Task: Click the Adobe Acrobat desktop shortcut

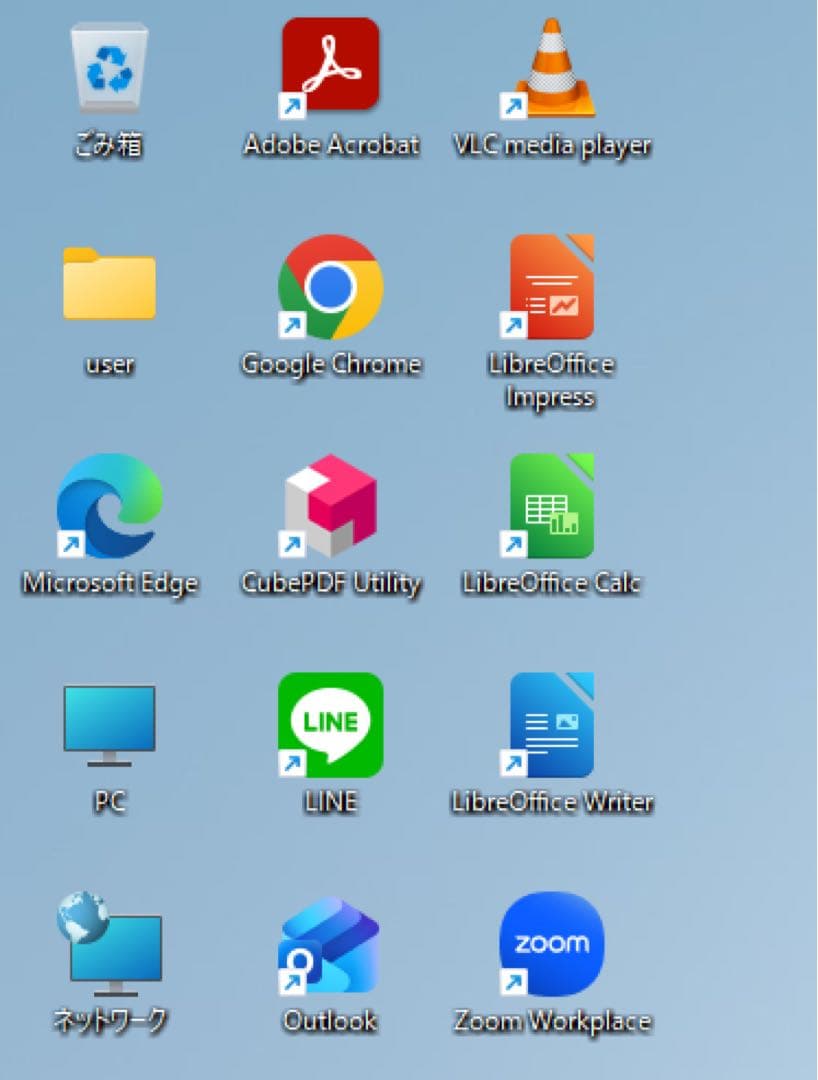Action: point(330,66)
